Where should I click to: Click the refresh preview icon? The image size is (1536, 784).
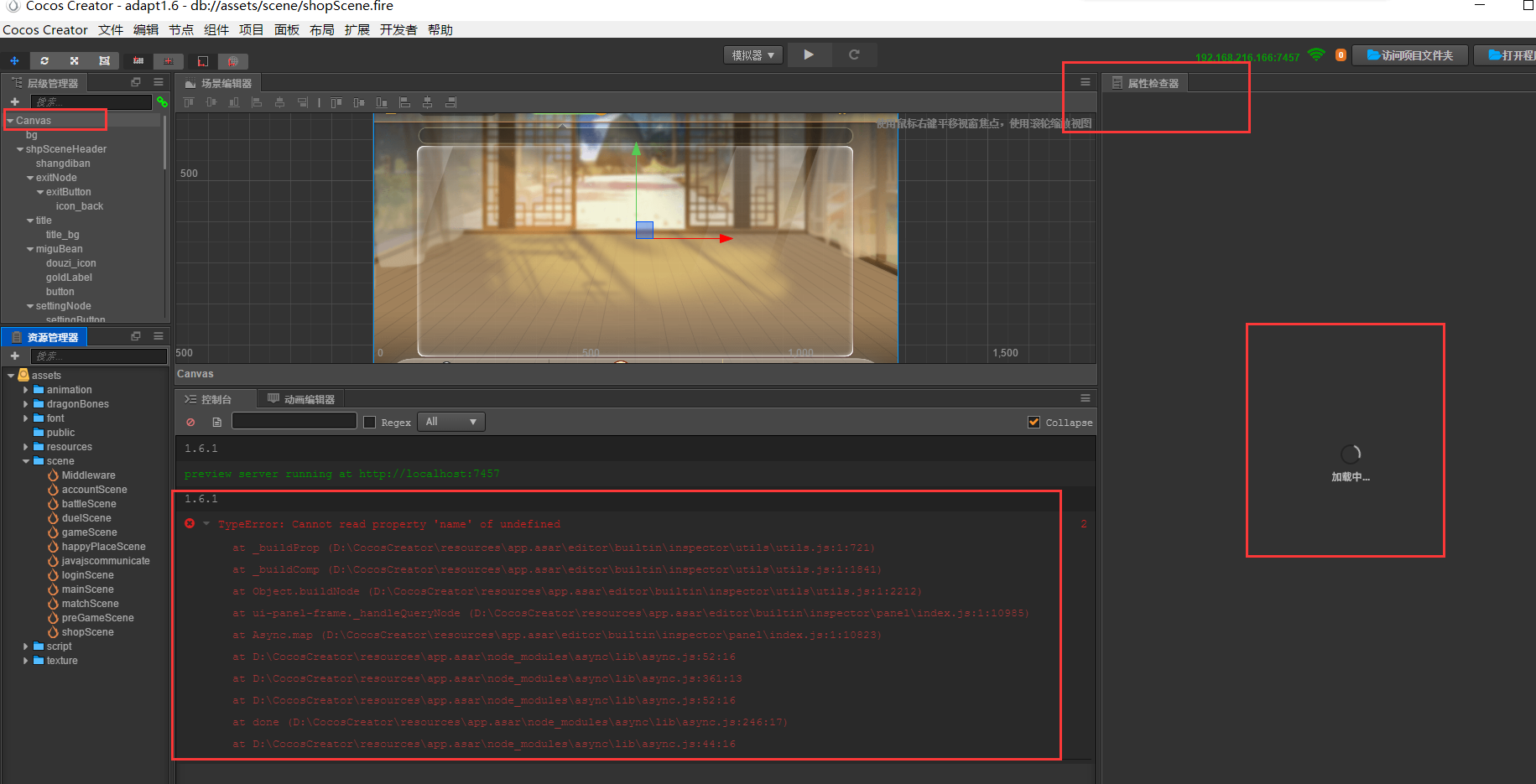tap(854, 54)
